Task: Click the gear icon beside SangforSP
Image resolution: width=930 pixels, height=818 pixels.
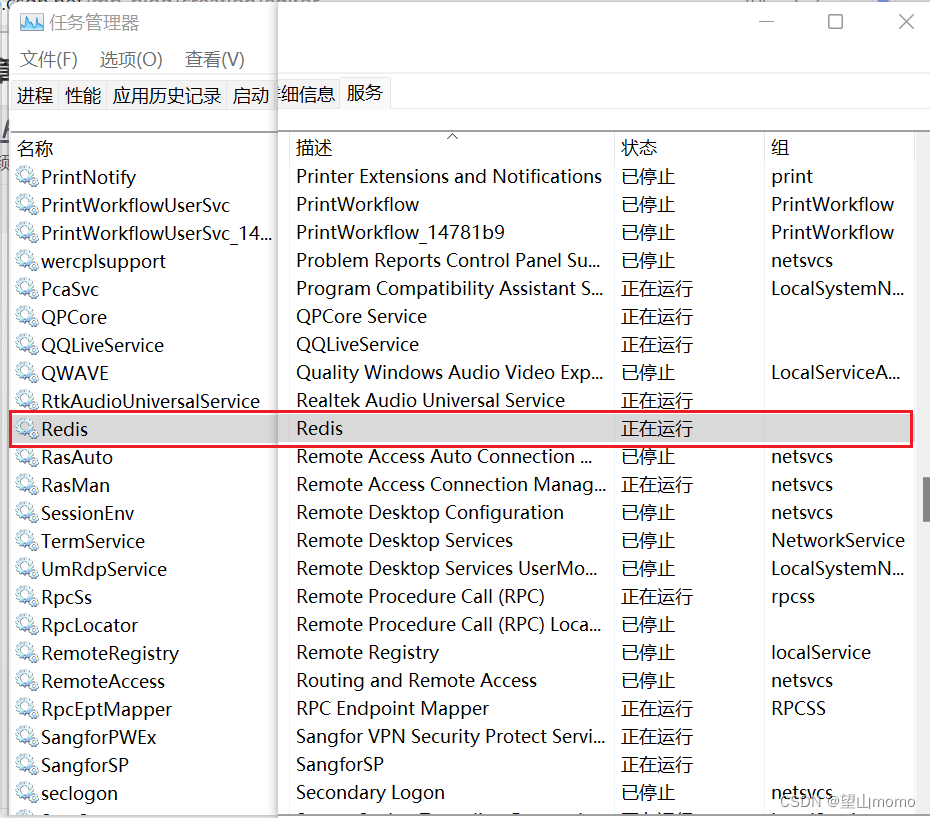Action: 27,765
